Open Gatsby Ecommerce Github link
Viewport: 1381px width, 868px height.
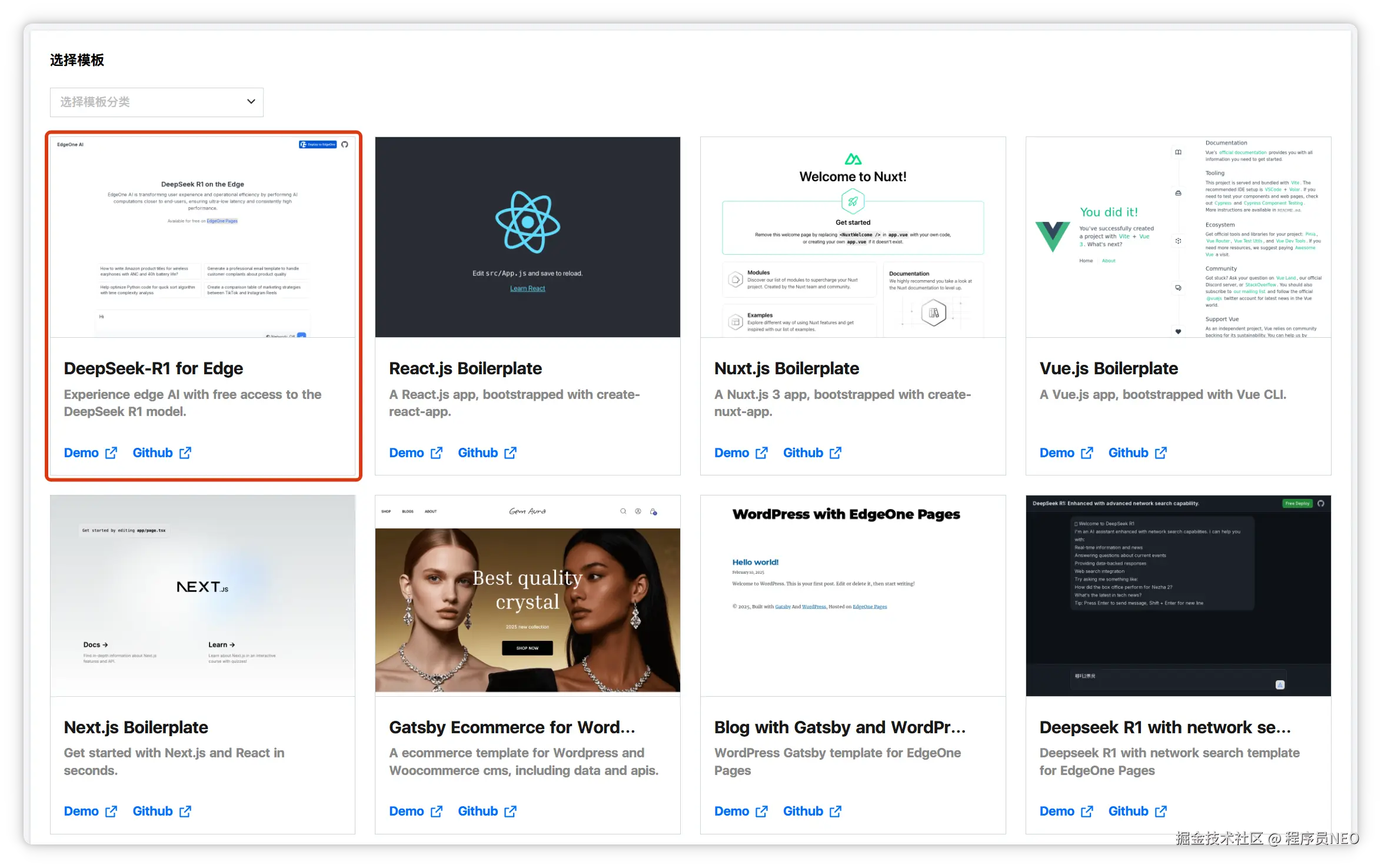click(x=477, y=811)
